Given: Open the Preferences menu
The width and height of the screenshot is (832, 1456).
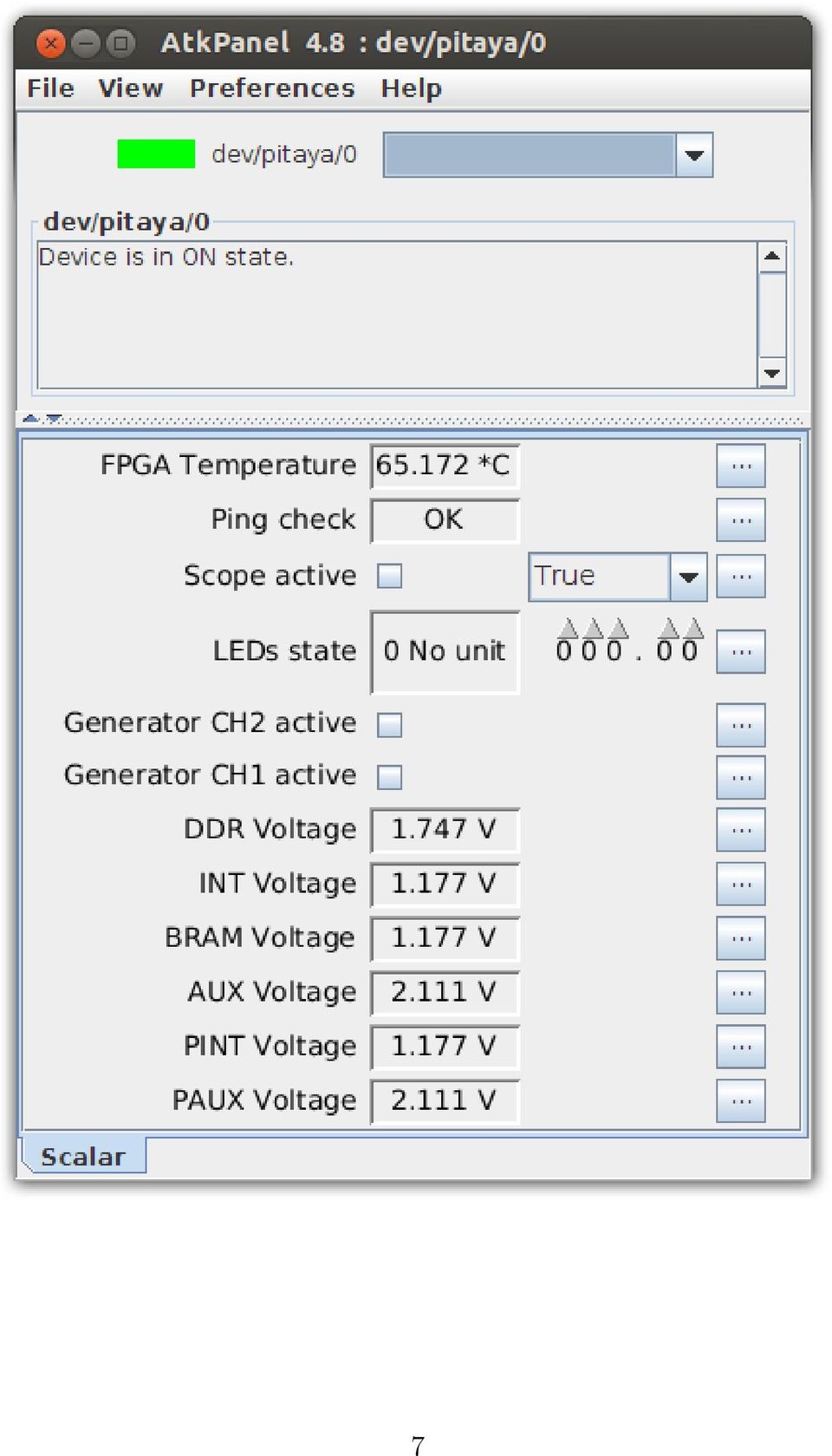Looking at the screenshot, I should tap(272, 88).
